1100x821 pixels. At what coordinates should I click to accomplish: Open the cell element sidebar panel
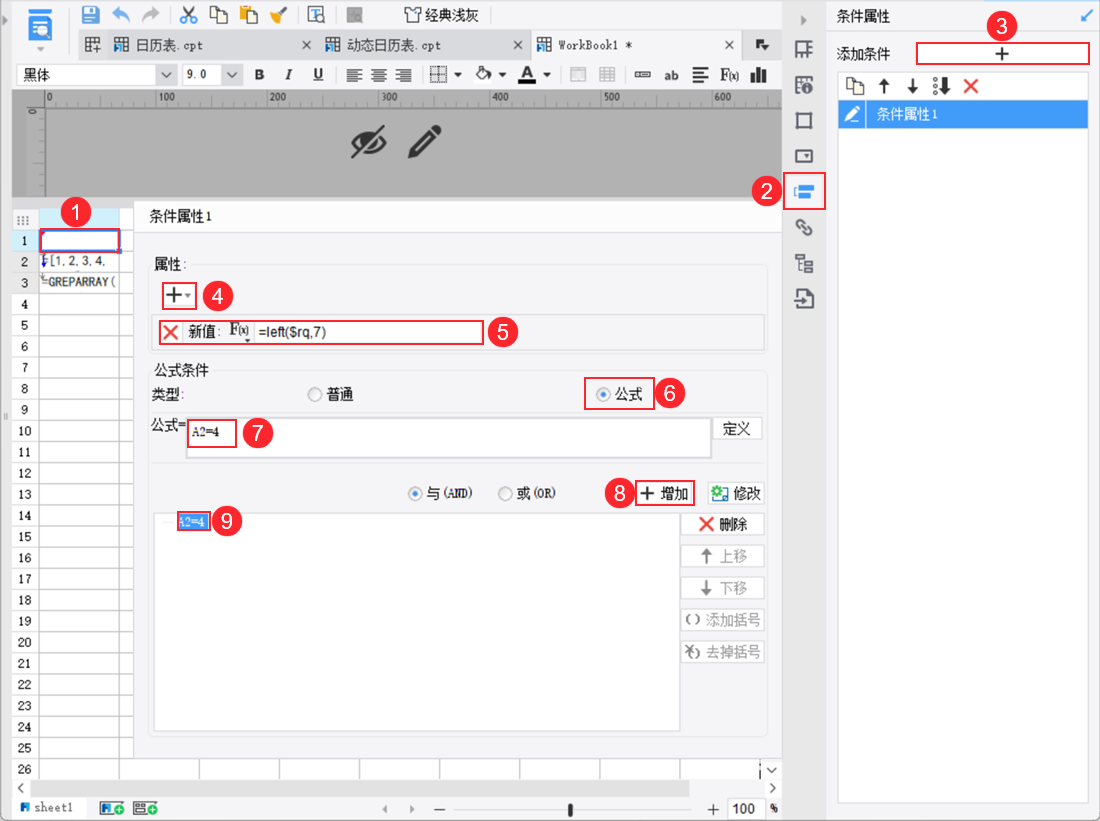tap(804, 49)
